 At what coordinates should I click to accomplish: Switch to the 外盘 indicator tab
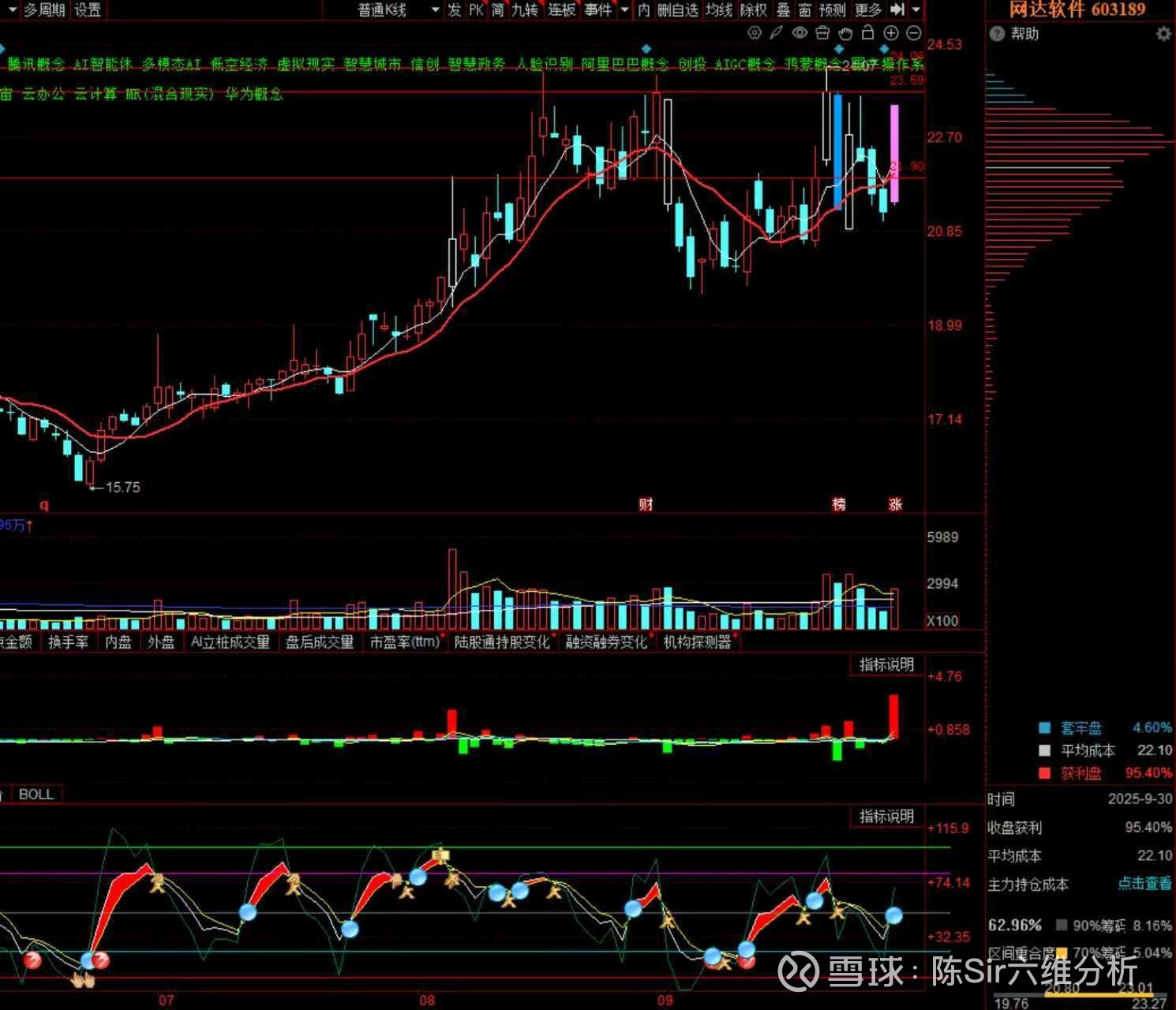click(161, 642)
